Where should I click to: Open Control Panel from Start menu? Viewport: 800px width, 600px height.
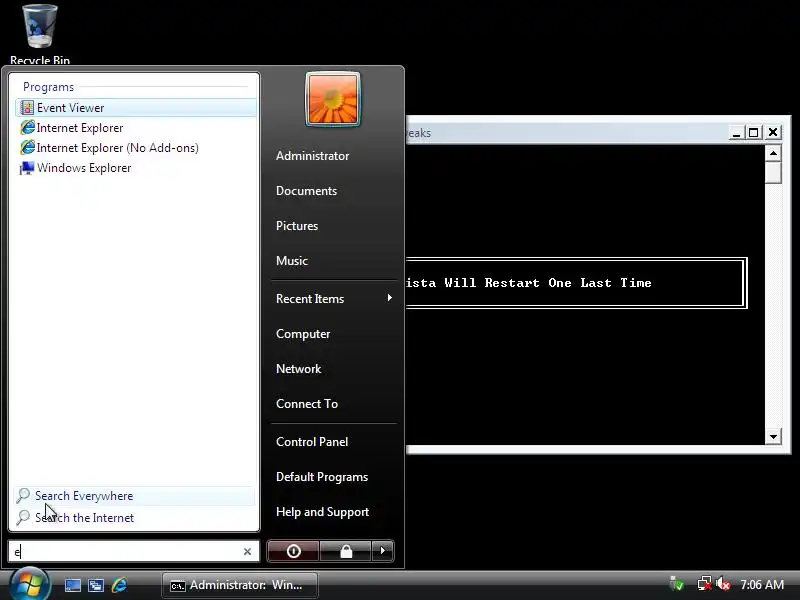(312, 442)
